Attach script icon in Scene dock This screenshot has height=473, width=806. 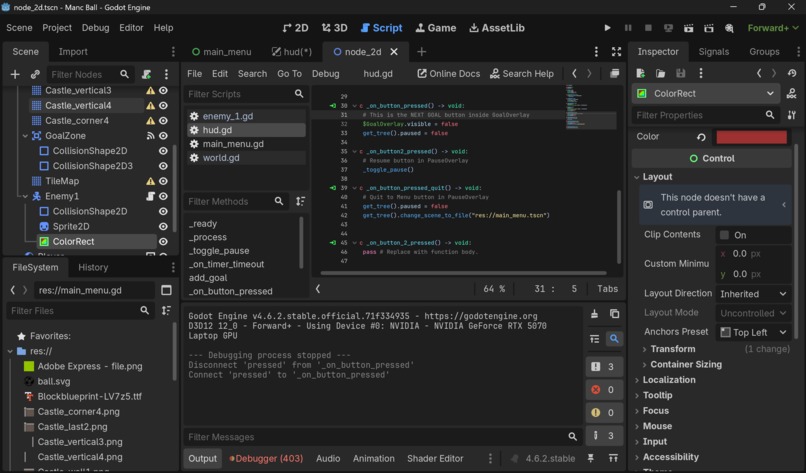click(x=146, y=75)
